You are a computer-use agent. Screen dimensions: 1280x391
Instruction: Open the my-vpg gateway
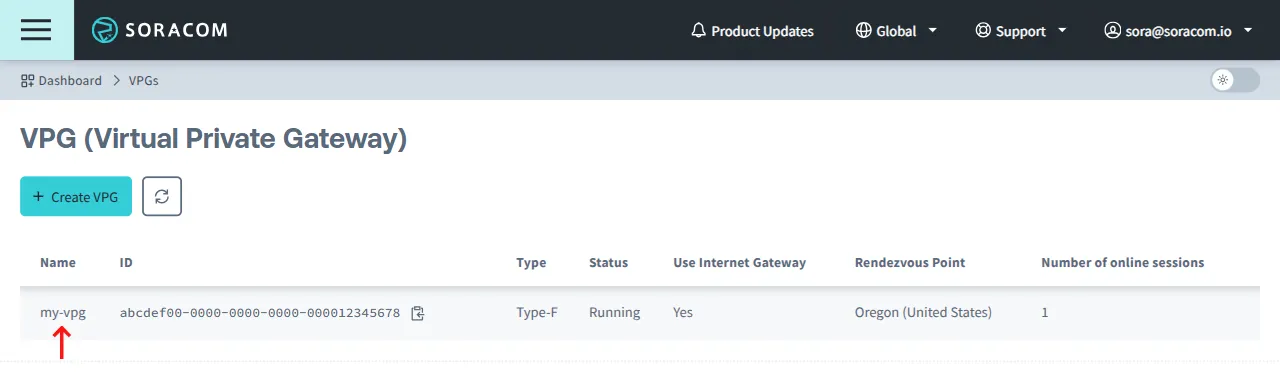pyautogui.click(x=63, y=312)
